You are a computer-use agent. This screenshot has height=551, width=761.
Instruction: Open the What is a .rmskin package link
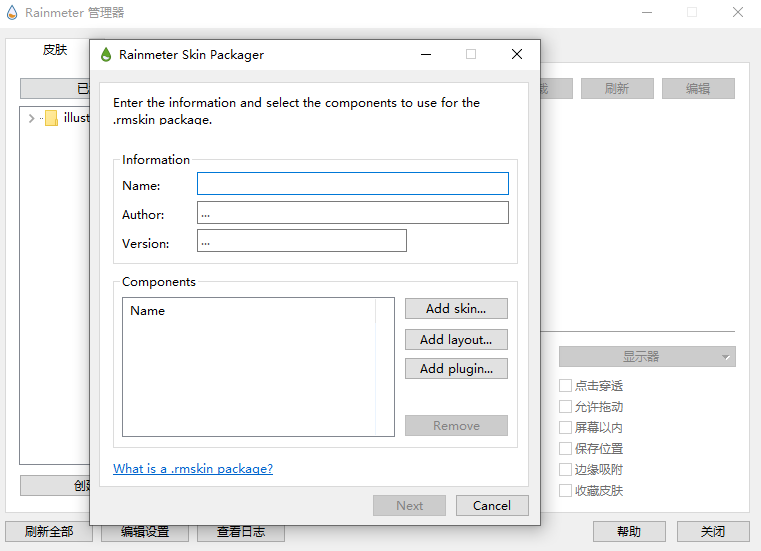click(193, 468)
